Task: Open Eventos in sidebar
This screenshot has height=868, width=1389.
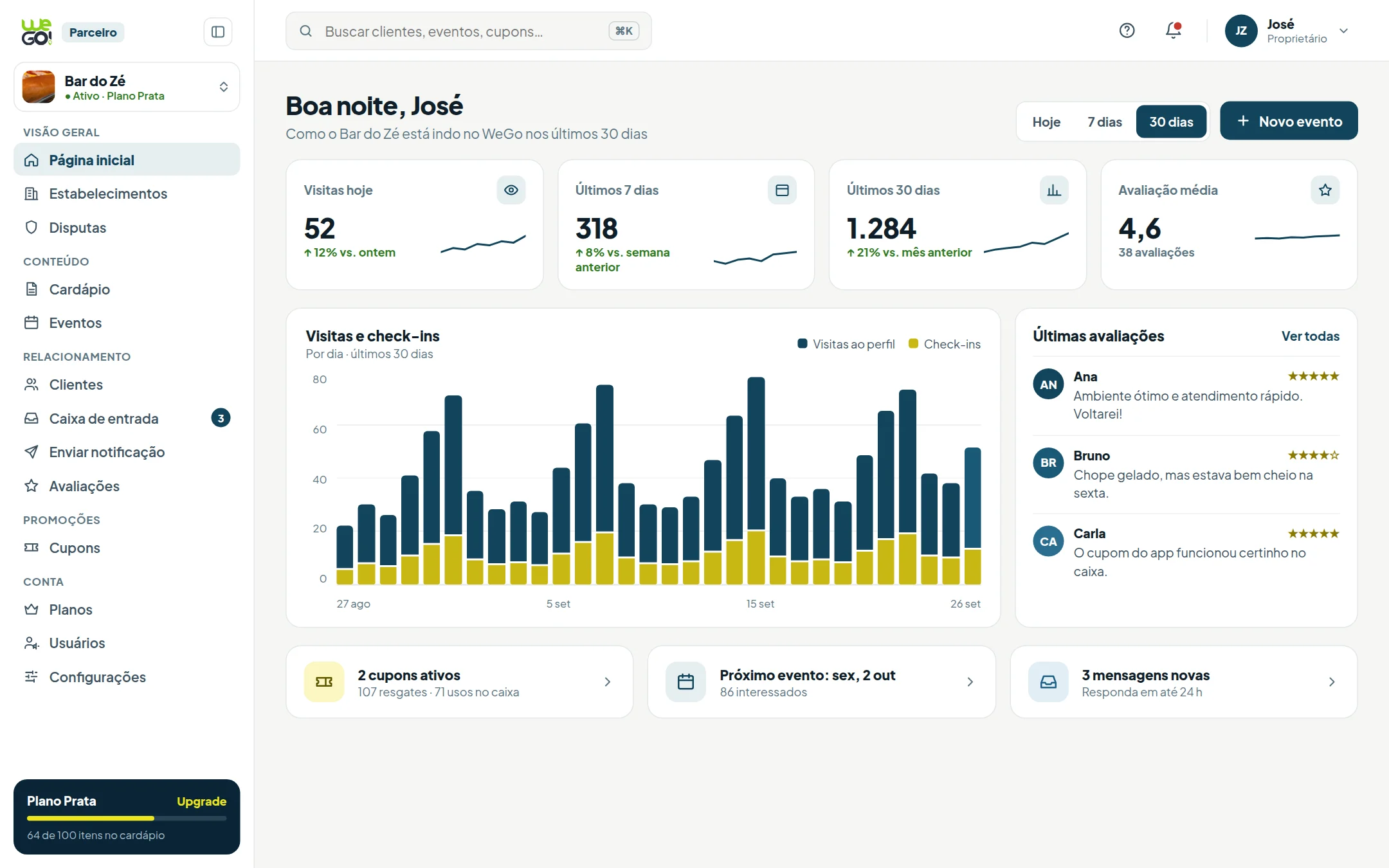Action: [127, 323]
